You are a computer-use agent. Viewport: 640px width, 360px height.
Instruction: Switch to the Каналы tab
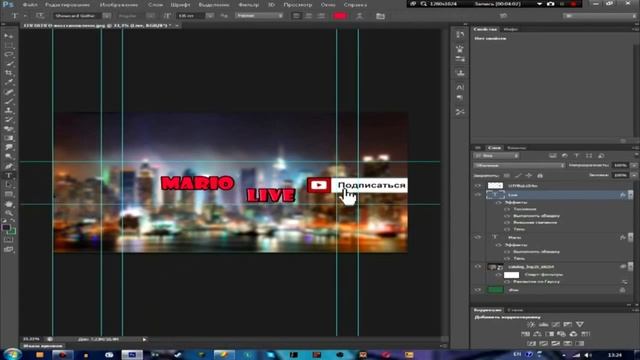(x=517, y=148)
